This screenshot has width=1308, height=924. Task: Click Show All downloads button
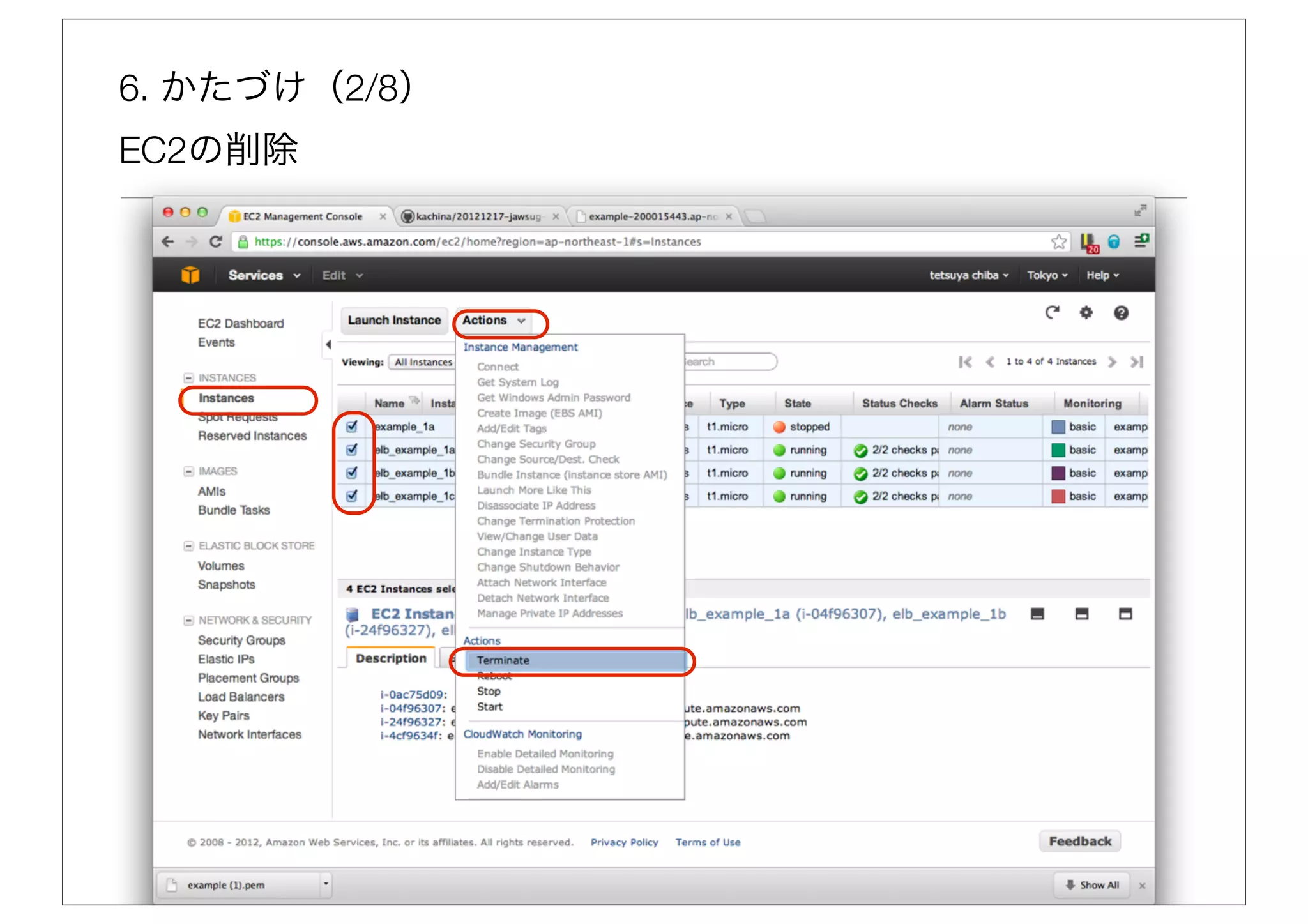[1092, 885]
